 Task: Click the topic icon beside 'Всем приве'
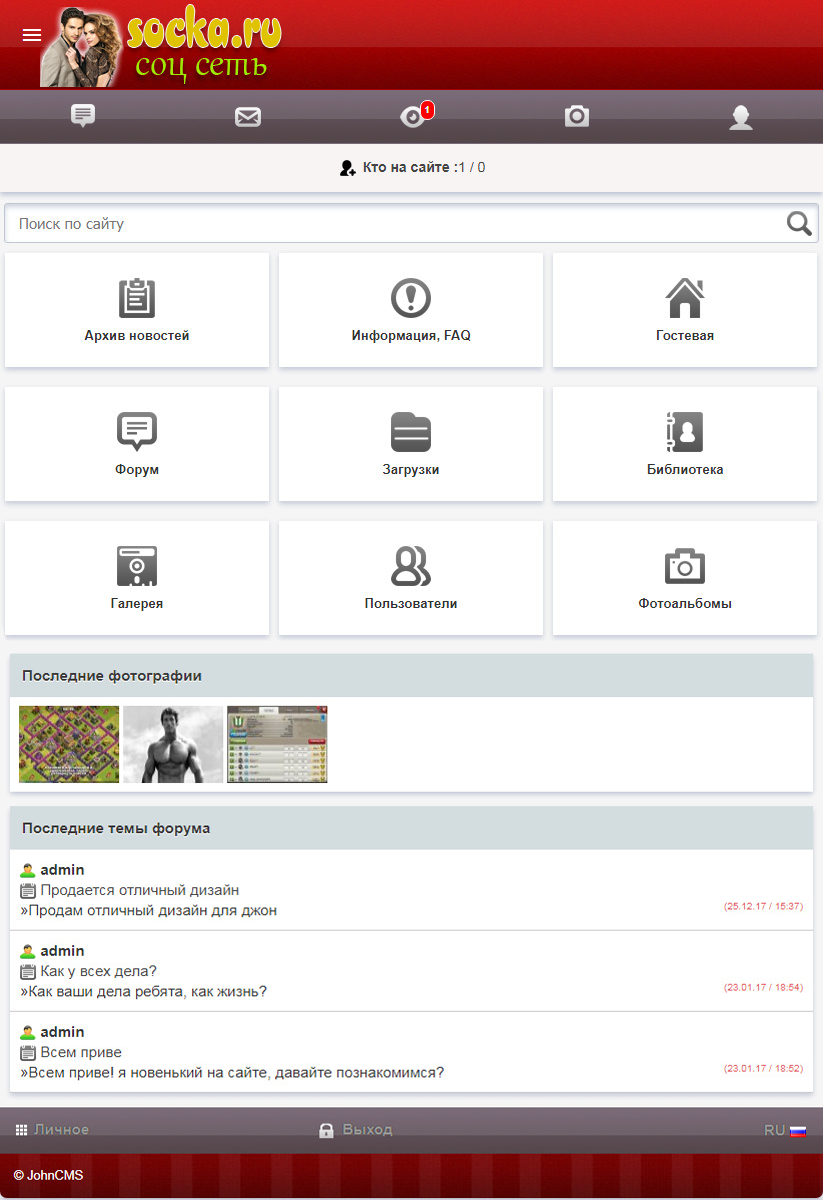(x=28, y=1052)
